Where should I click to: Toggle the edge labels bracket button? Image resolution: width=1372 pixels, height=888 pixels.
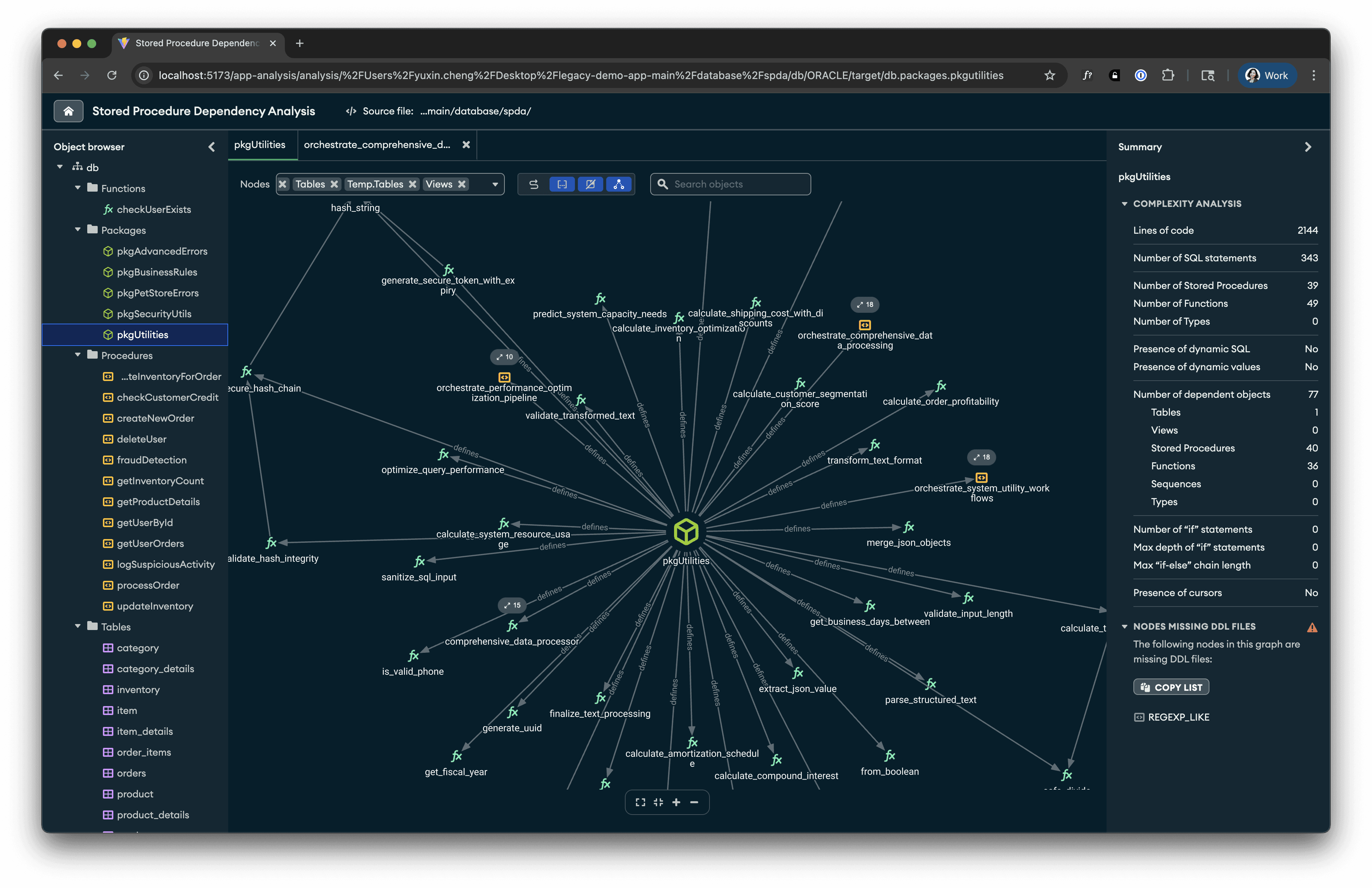click(562, 185)
